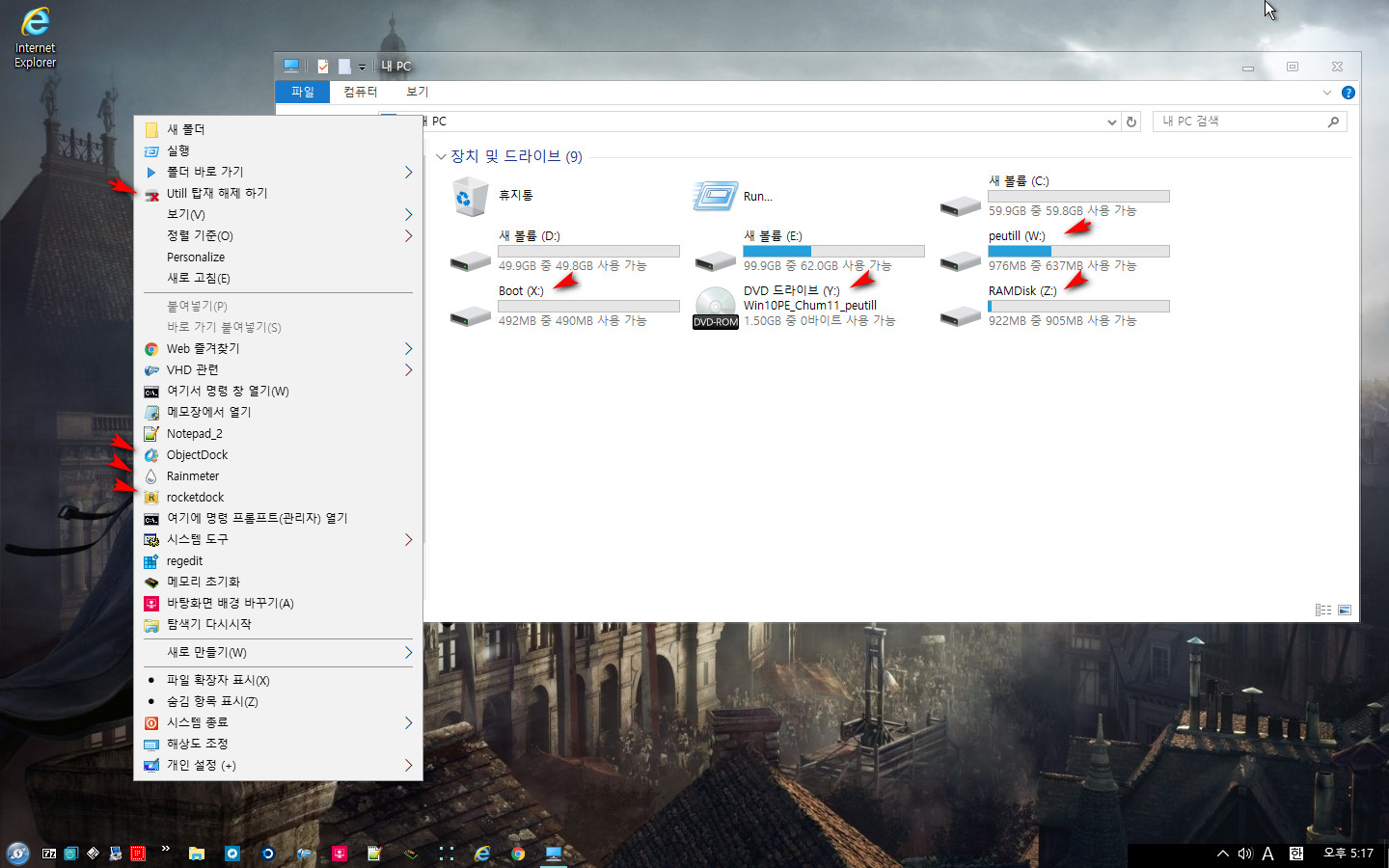Launch 7z from the taskbar
The width and height of the screenshot is (1389, 868).
click(49, 854)
